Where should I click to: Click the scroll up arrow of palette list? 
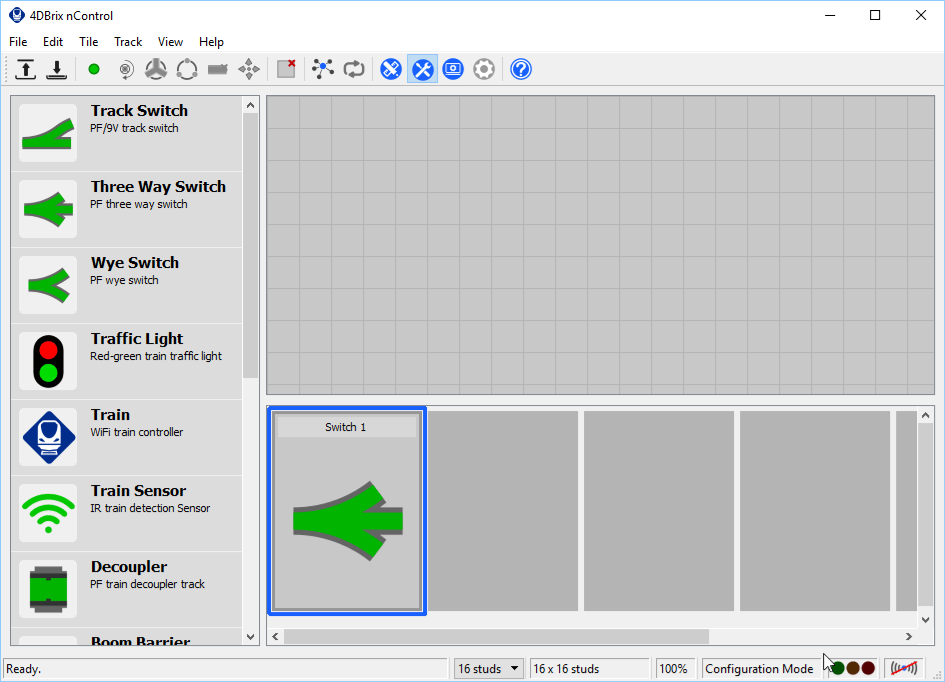tap(251, 105)
